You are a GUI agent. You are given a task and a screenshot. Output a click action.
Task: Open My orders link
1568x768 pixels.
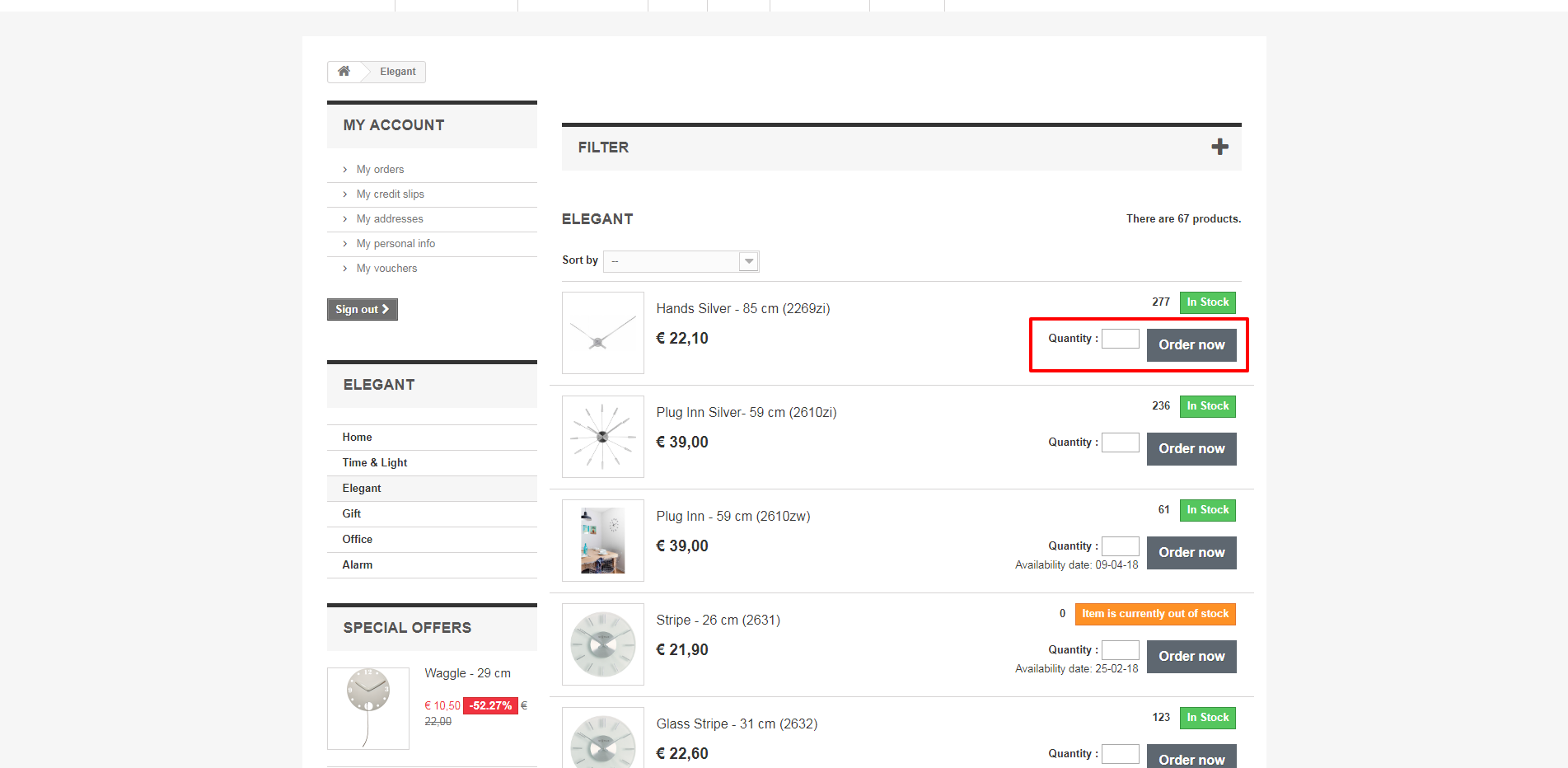pyautogui.click(x=380, y=170)
